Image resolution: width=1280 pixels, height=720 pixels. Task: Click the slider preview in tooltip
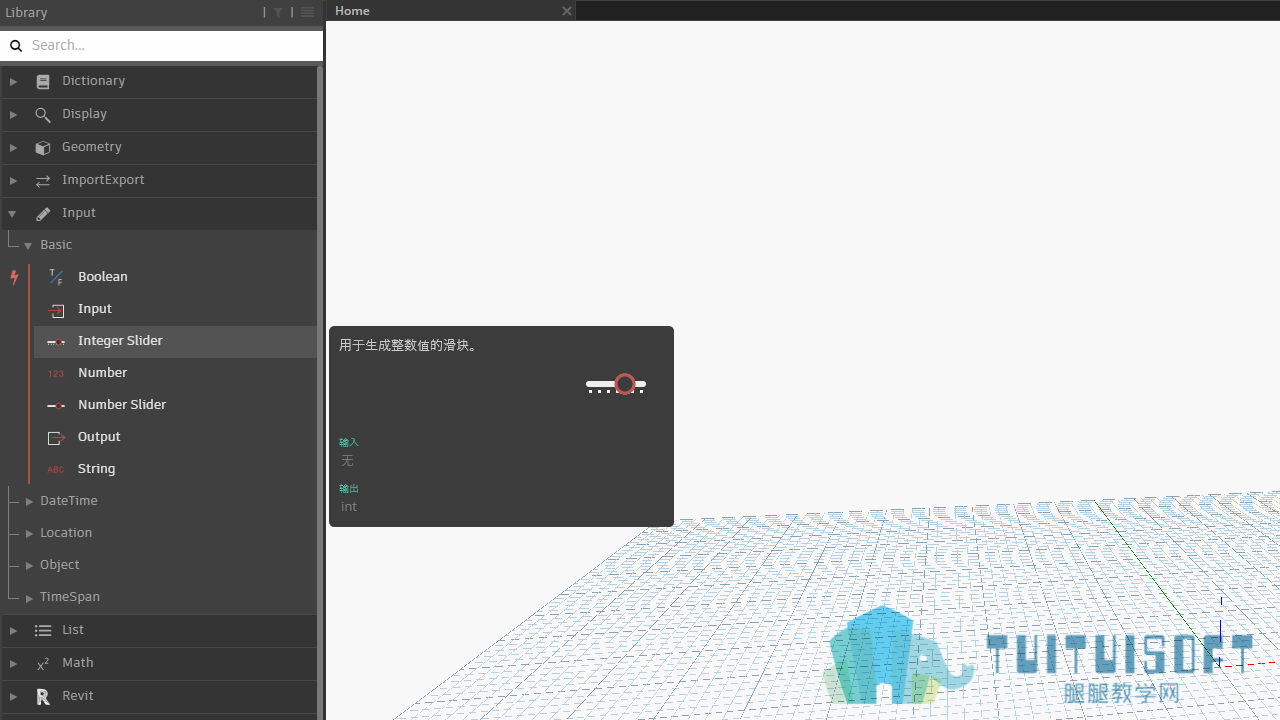point(616,385)
